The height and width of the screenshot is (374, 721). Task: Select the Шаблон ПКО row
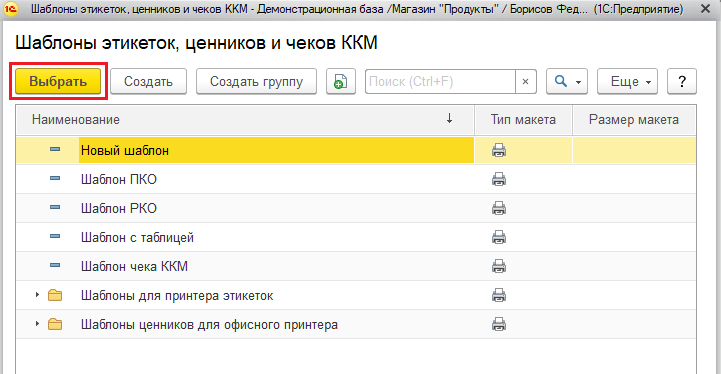coord(356,179)
